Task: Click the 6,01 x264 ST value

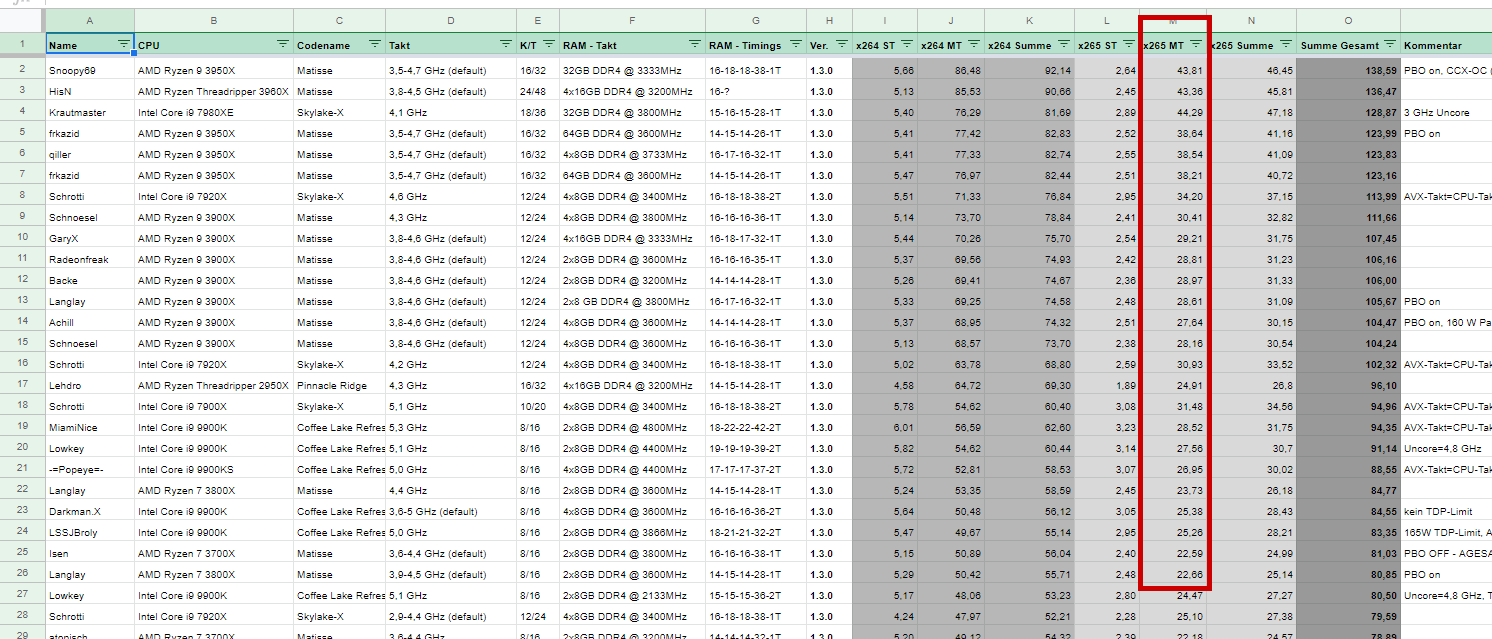Action: [x=885, y=427]
